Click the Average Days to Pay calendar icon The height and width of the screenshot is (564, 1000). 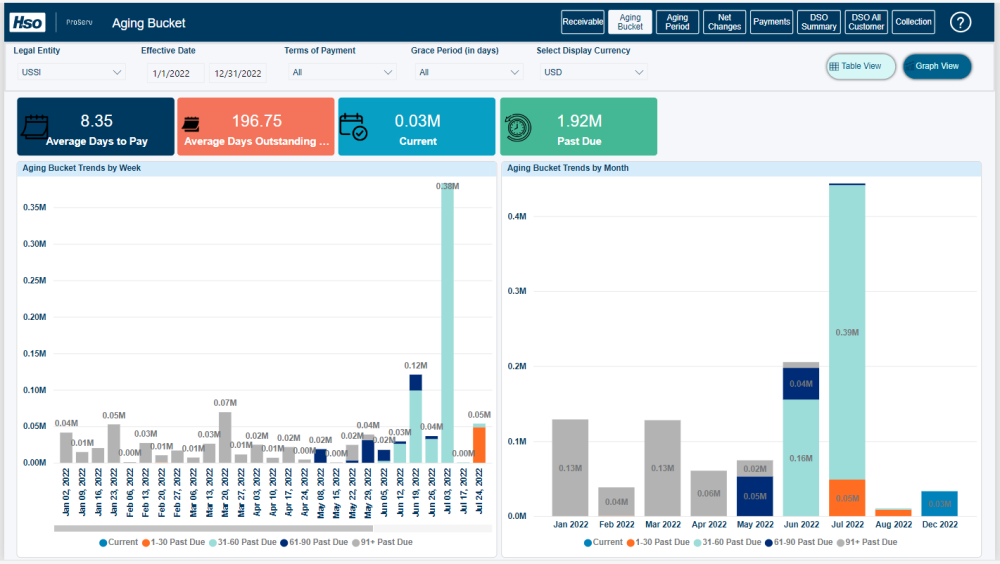pos(35,127)
